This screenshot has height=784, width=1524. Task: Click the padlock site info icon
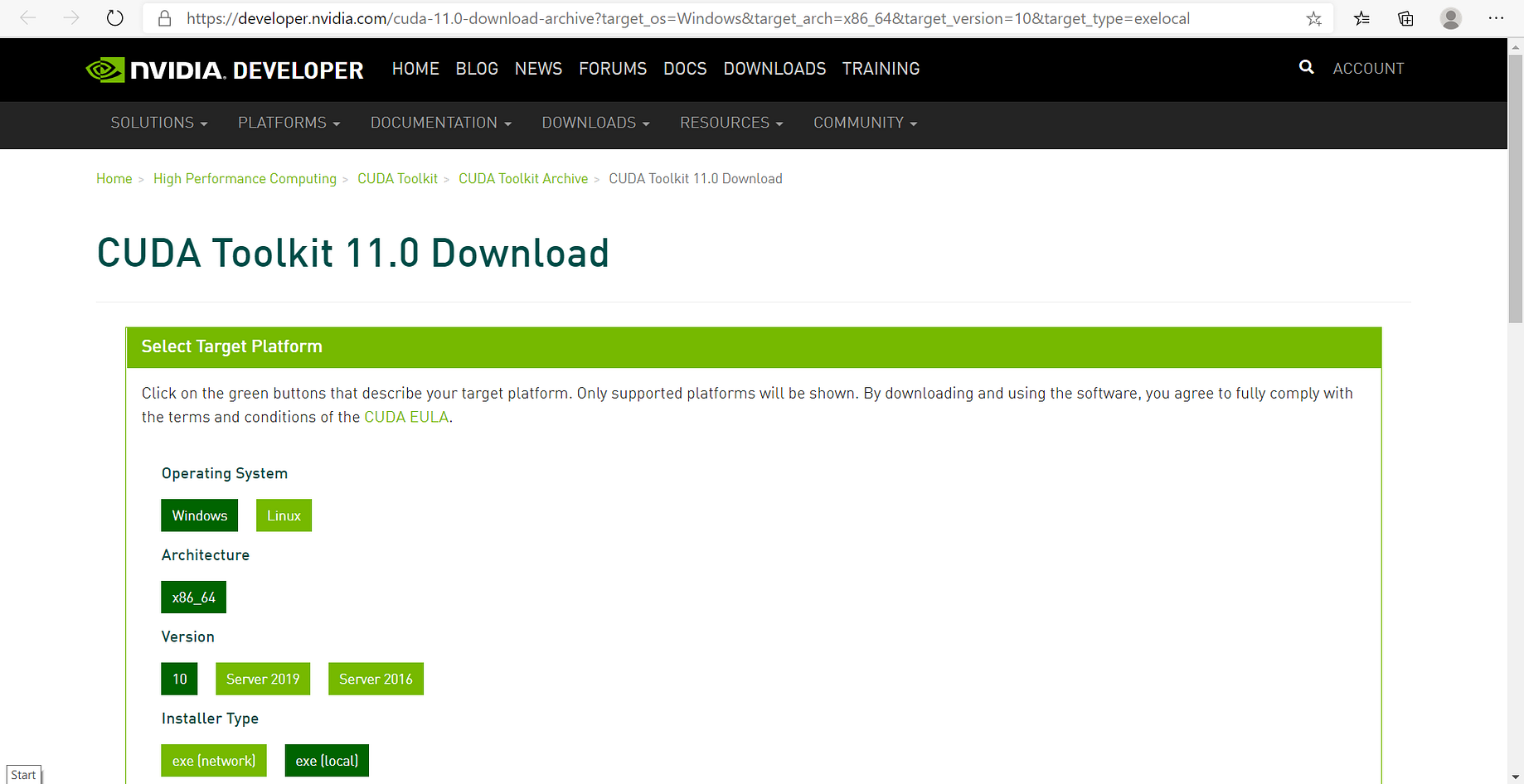click(x=165, y=18)
